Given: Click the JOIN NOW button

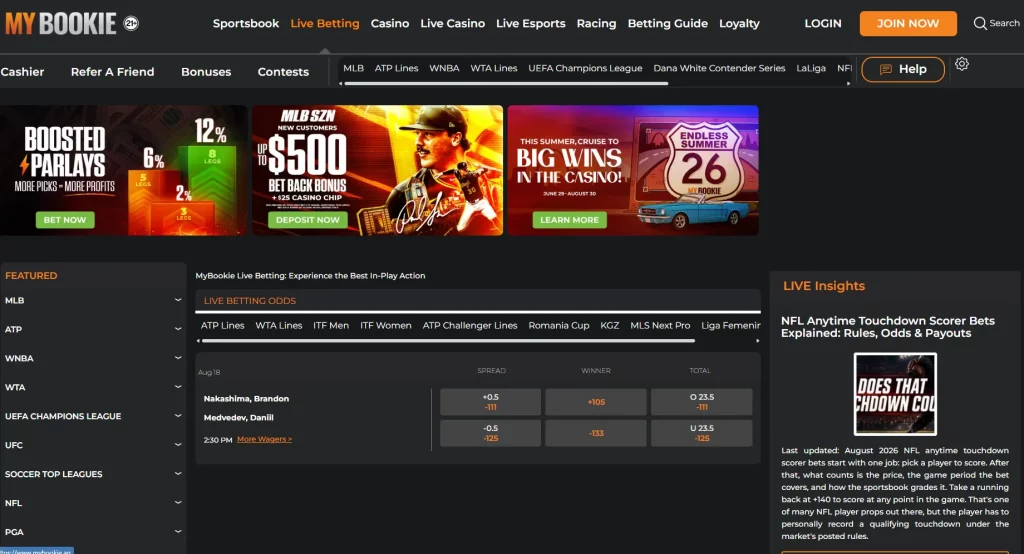Looking at the screenshot, I should [x=908, y=24].
